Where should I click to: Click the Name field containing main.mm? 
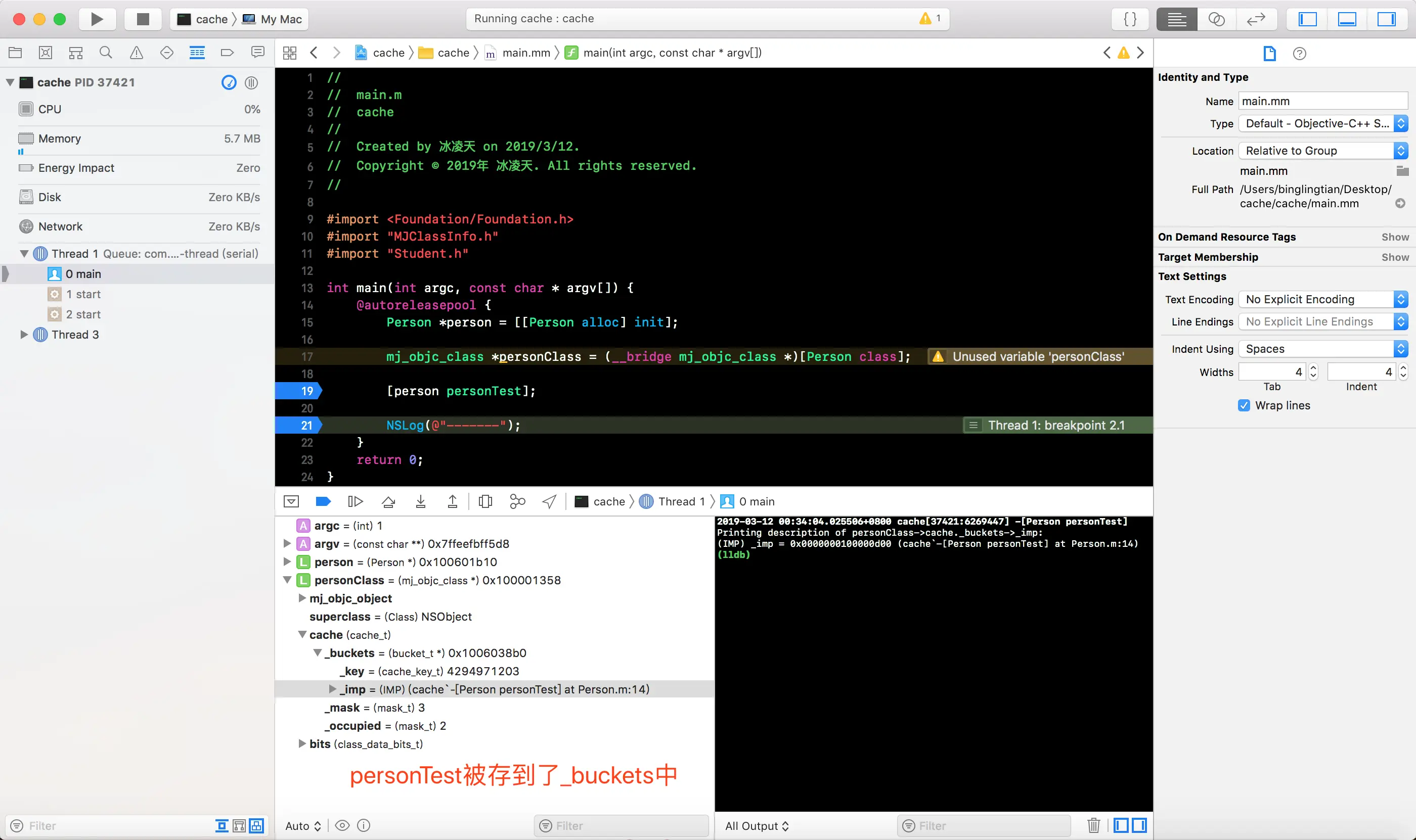[1322, 101]
